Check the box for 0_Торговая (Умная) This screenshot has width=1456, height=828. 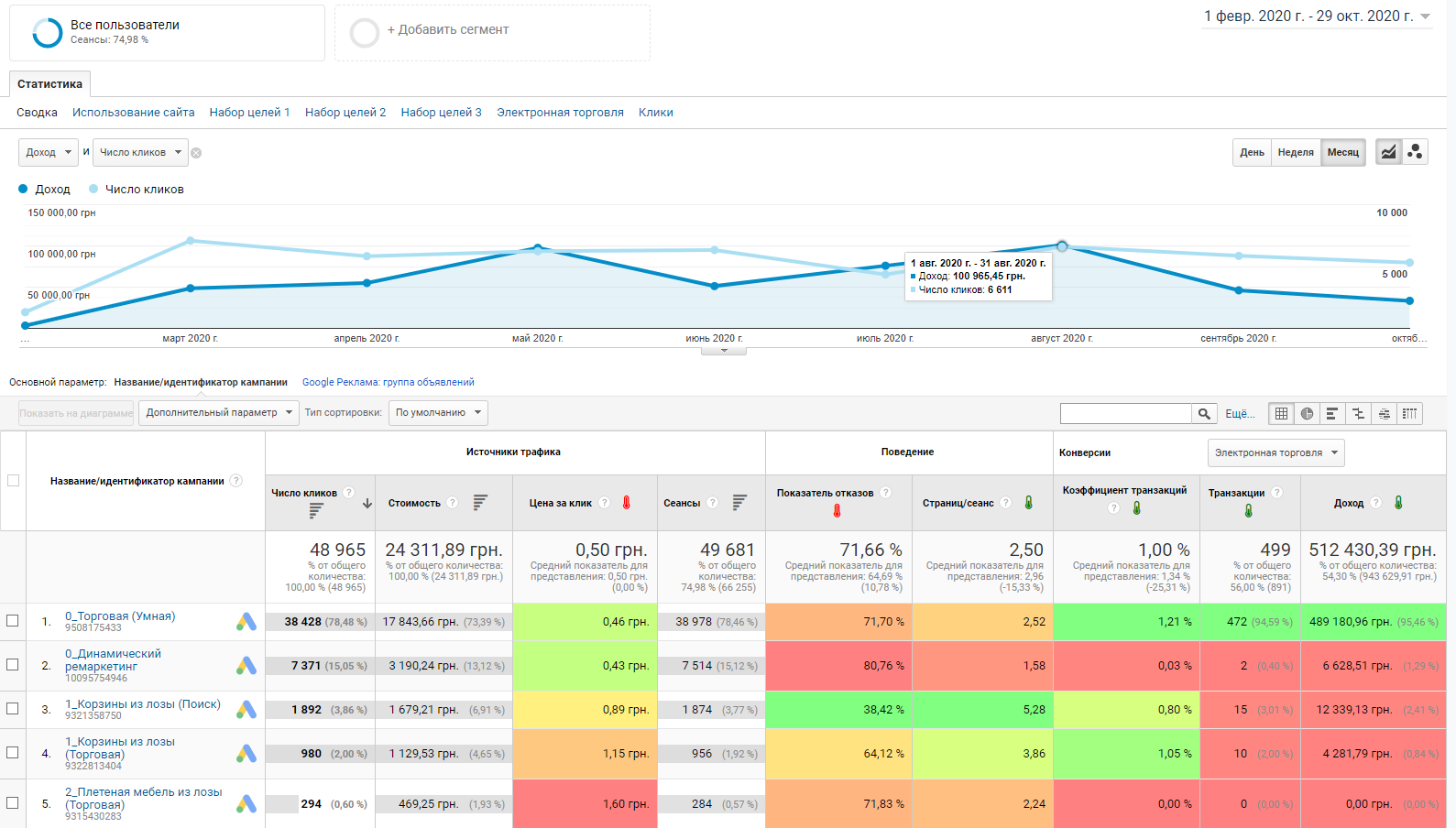pyautogui.click(x=13, y=621)
